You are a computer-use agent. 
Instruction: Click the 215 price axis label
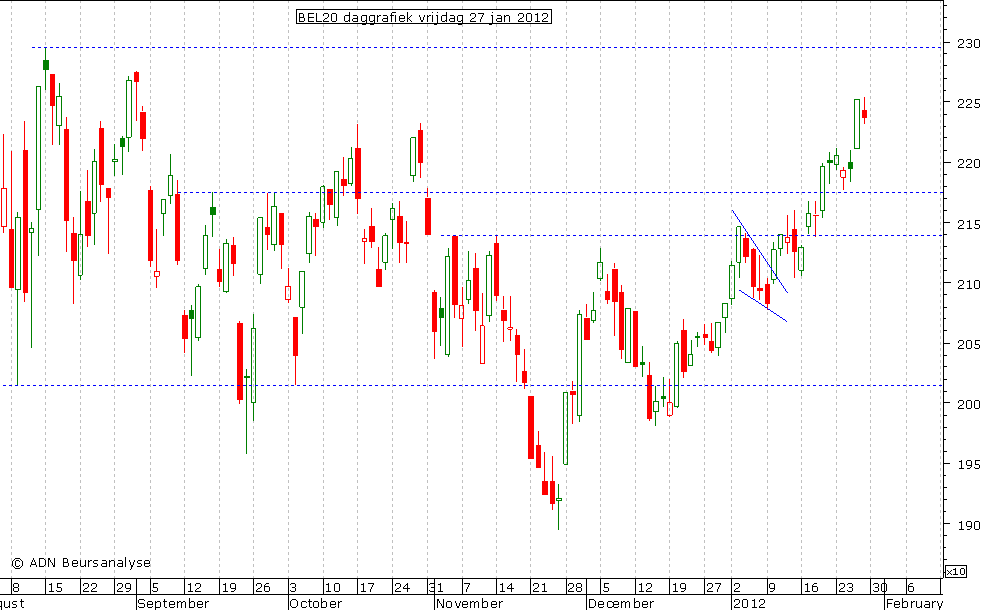coord(968,224)
